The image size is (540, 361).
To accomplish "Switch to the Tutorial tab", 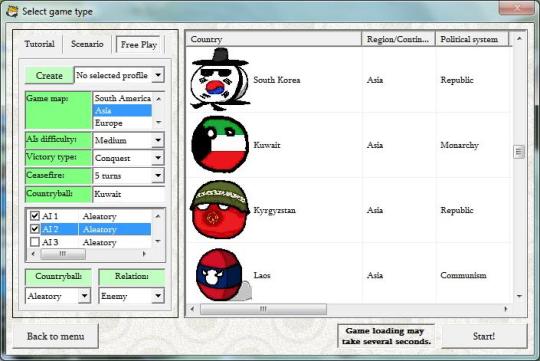I will pyautogui.click(x=39, y=44).
